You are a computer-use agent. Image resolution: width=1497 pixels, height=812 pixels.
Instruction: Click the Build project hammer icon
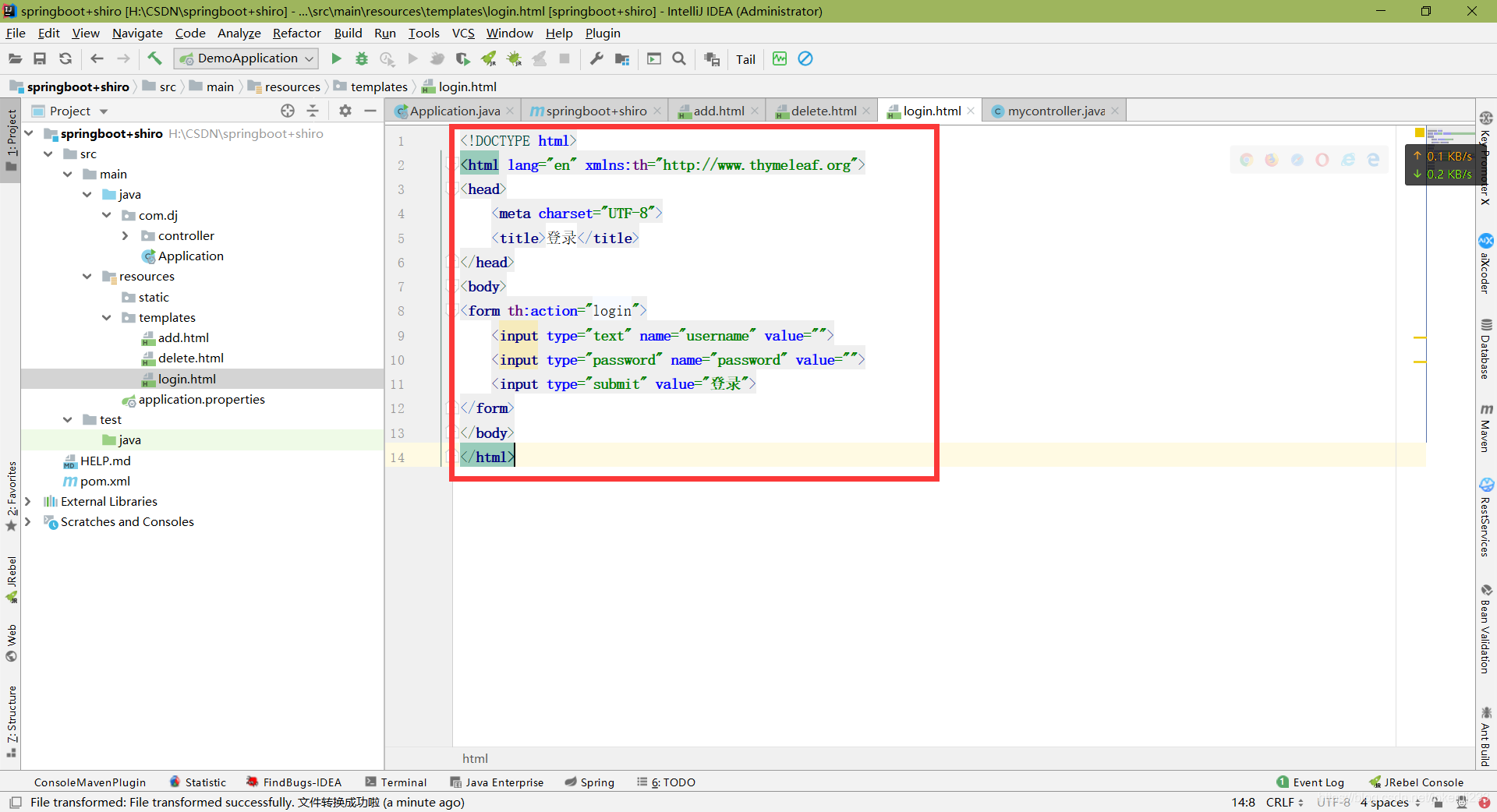coord(154,58)
